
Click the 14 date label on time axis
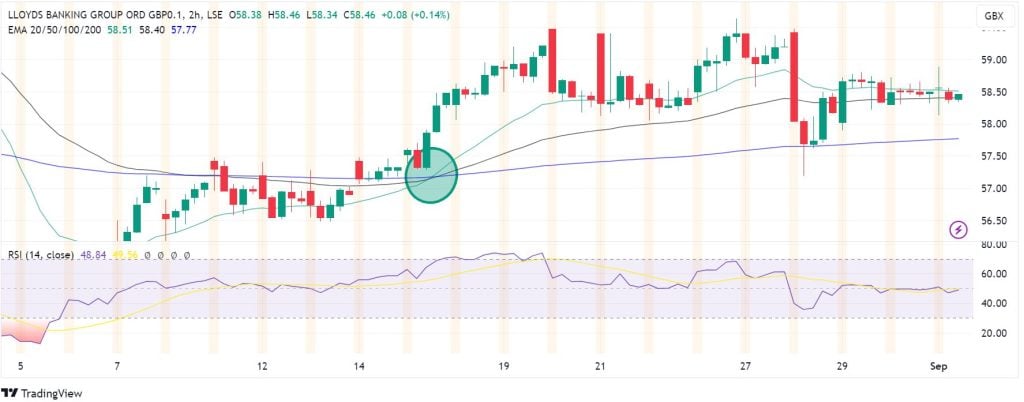point(358,367)
